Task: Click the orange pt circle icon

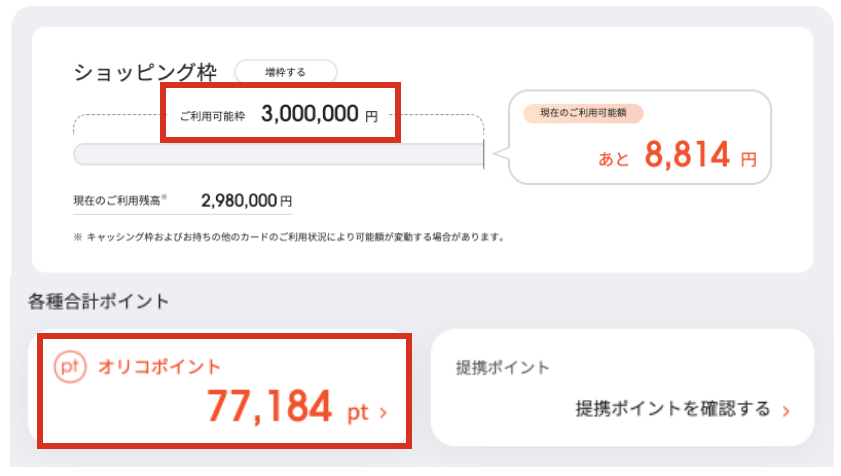Action: (x=70, y=367)
